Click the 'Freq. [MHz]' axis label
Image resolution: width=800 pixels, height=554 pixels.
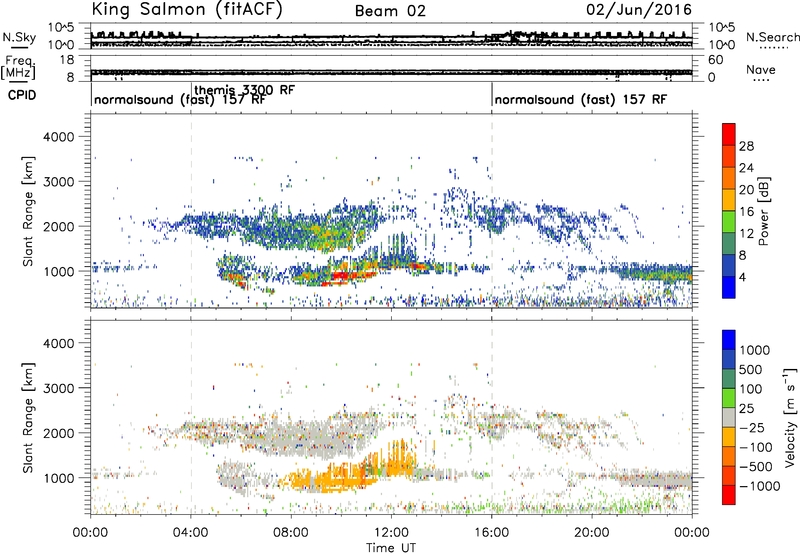[18, 68]
